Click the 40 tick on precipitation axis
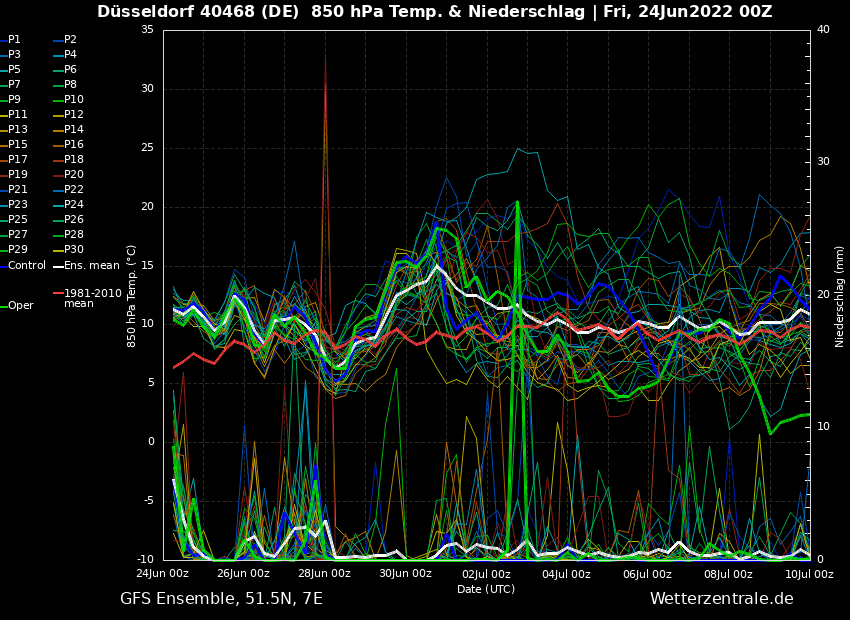The width and height of the screenshot is (850, 620). point(823,30)
